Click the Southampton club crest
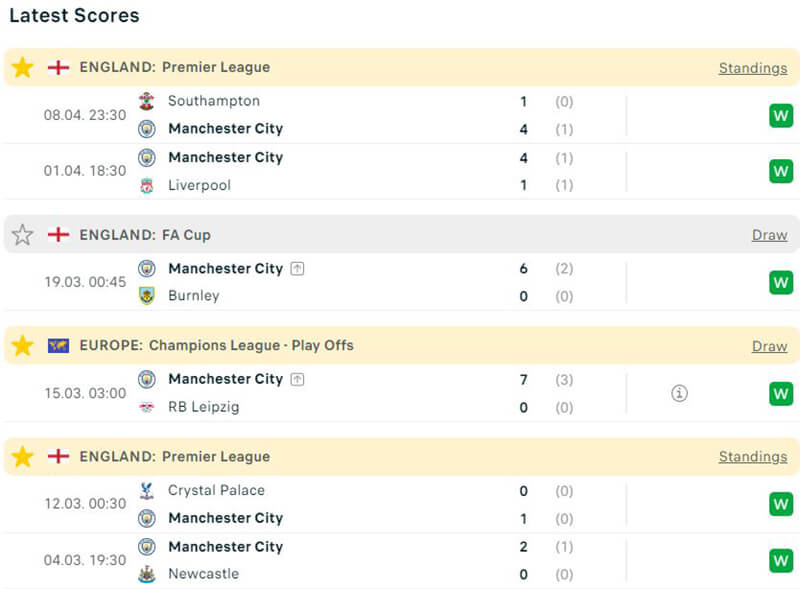This screenshot has width=800, height=589. tap(147, 101)
